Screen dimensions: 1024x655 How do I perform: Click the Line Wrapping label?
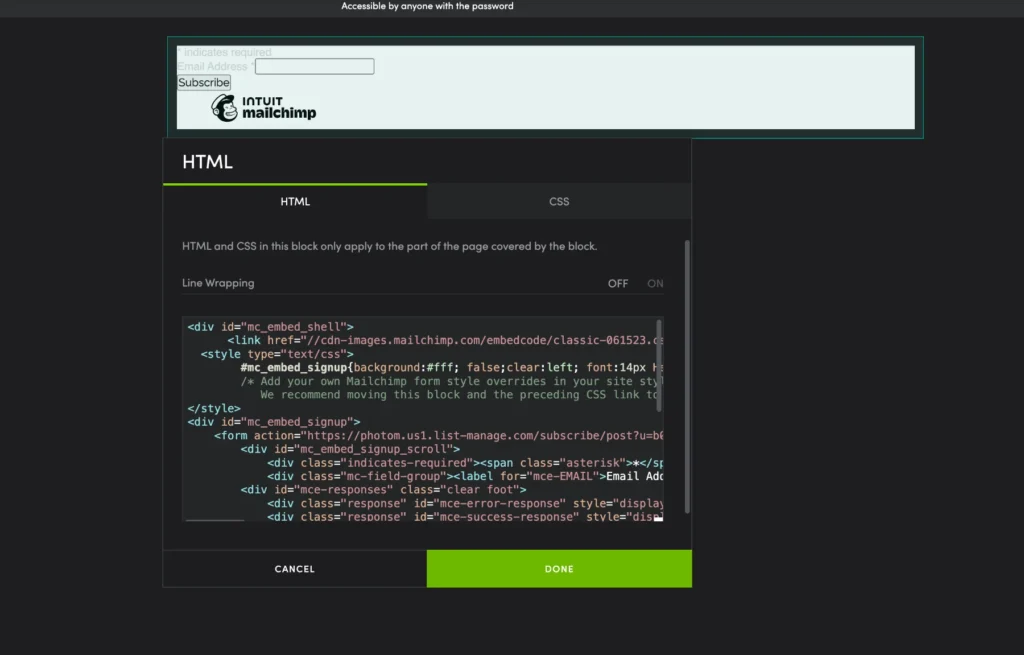(218, 283)
